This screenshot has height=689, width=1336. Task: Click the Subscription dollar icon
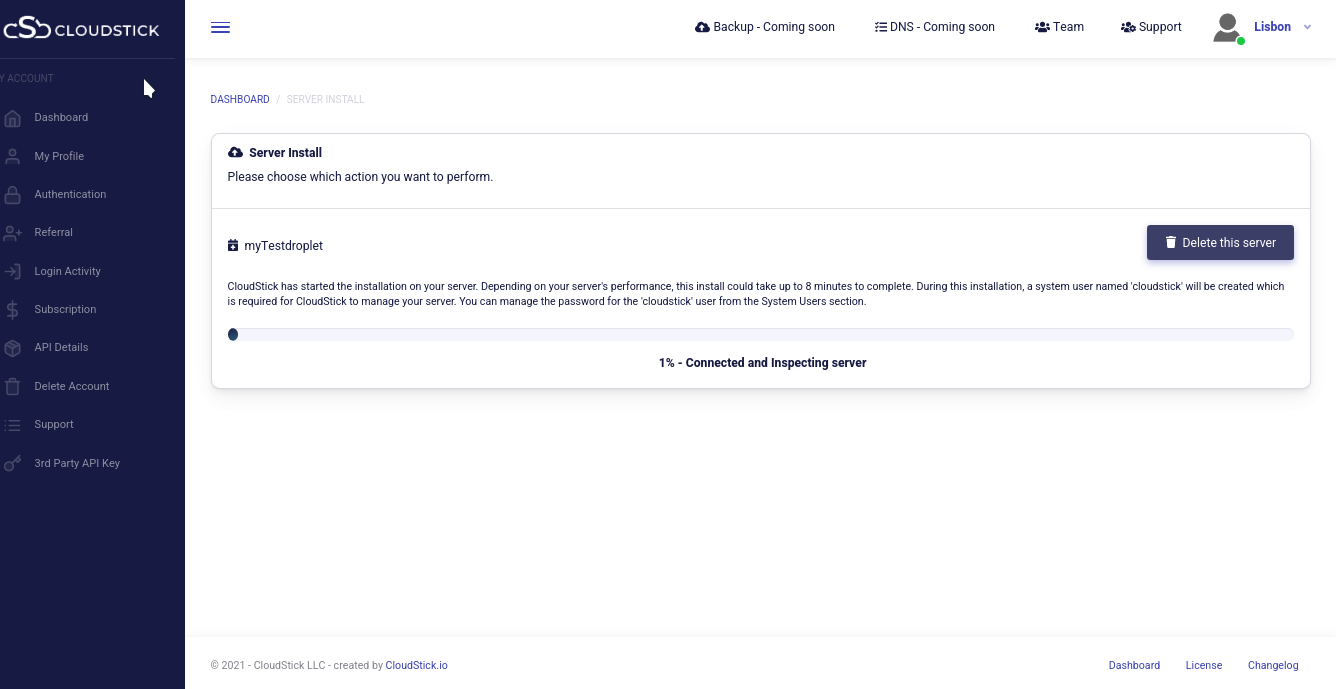pyautogui.click(x=13, y=310)
